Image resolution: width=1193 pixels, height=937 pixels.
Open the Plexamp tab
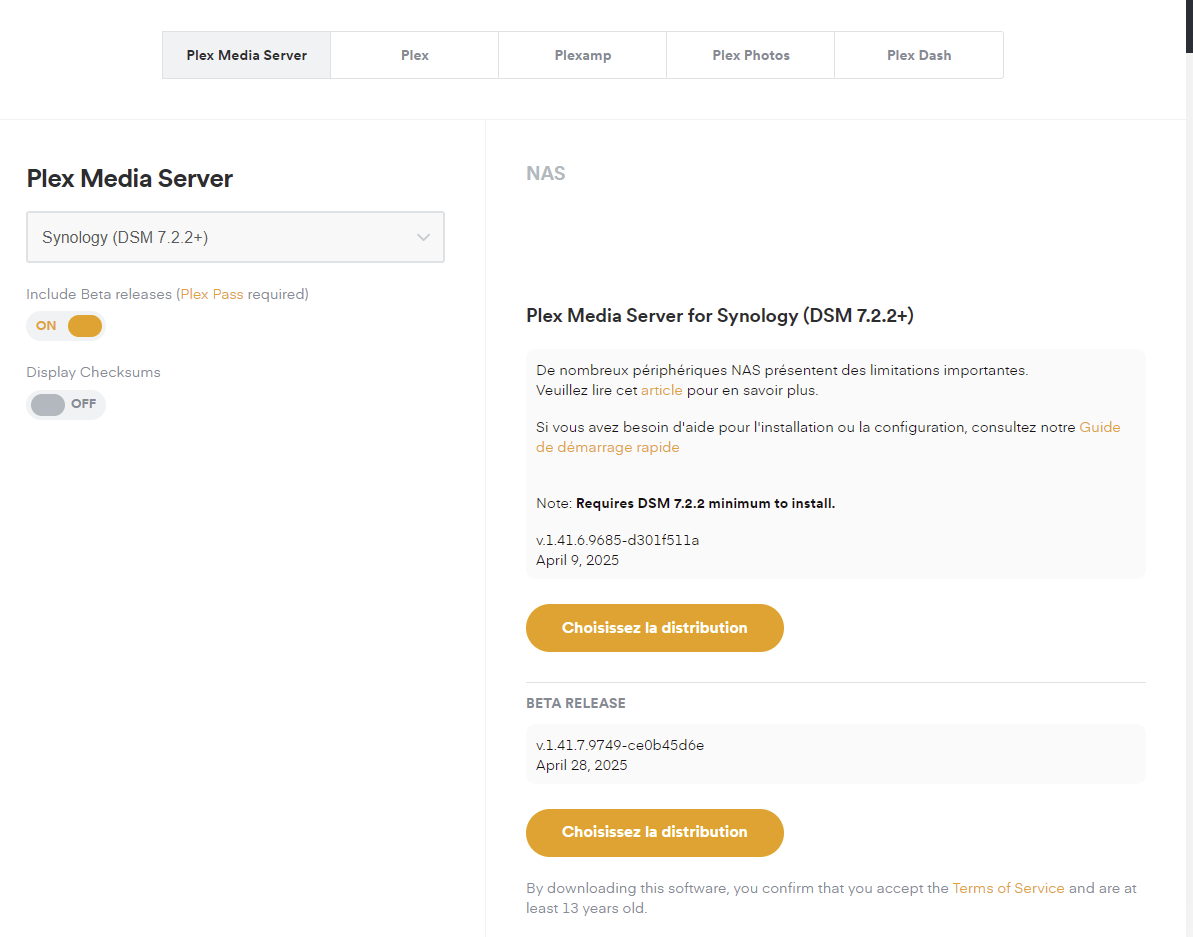pos(583,55)
